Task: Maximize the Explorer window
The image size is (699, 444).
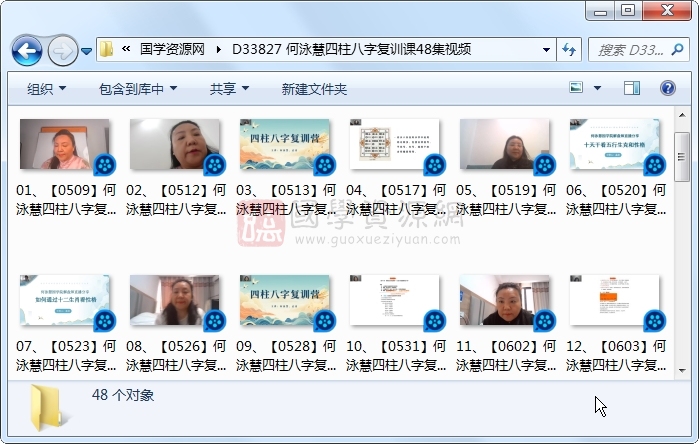Action: (x=628, y=11)
